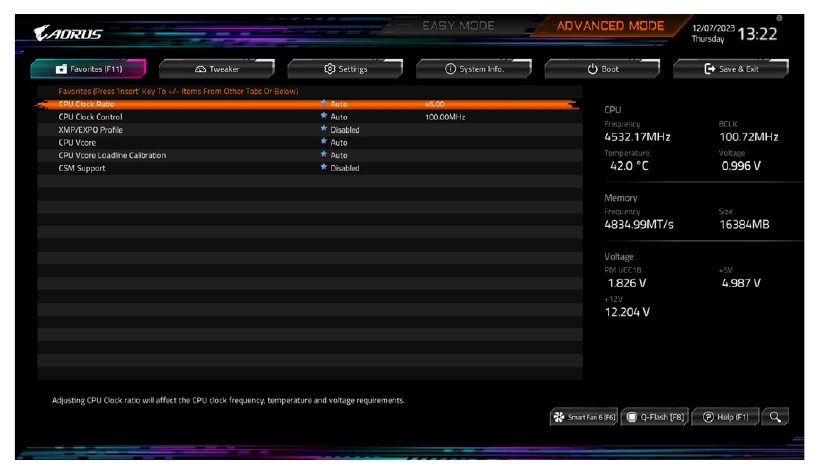Screen dimensions: 828x474
Task: Click the Smart Fan 6 fan icon
Action: [559, 417]
